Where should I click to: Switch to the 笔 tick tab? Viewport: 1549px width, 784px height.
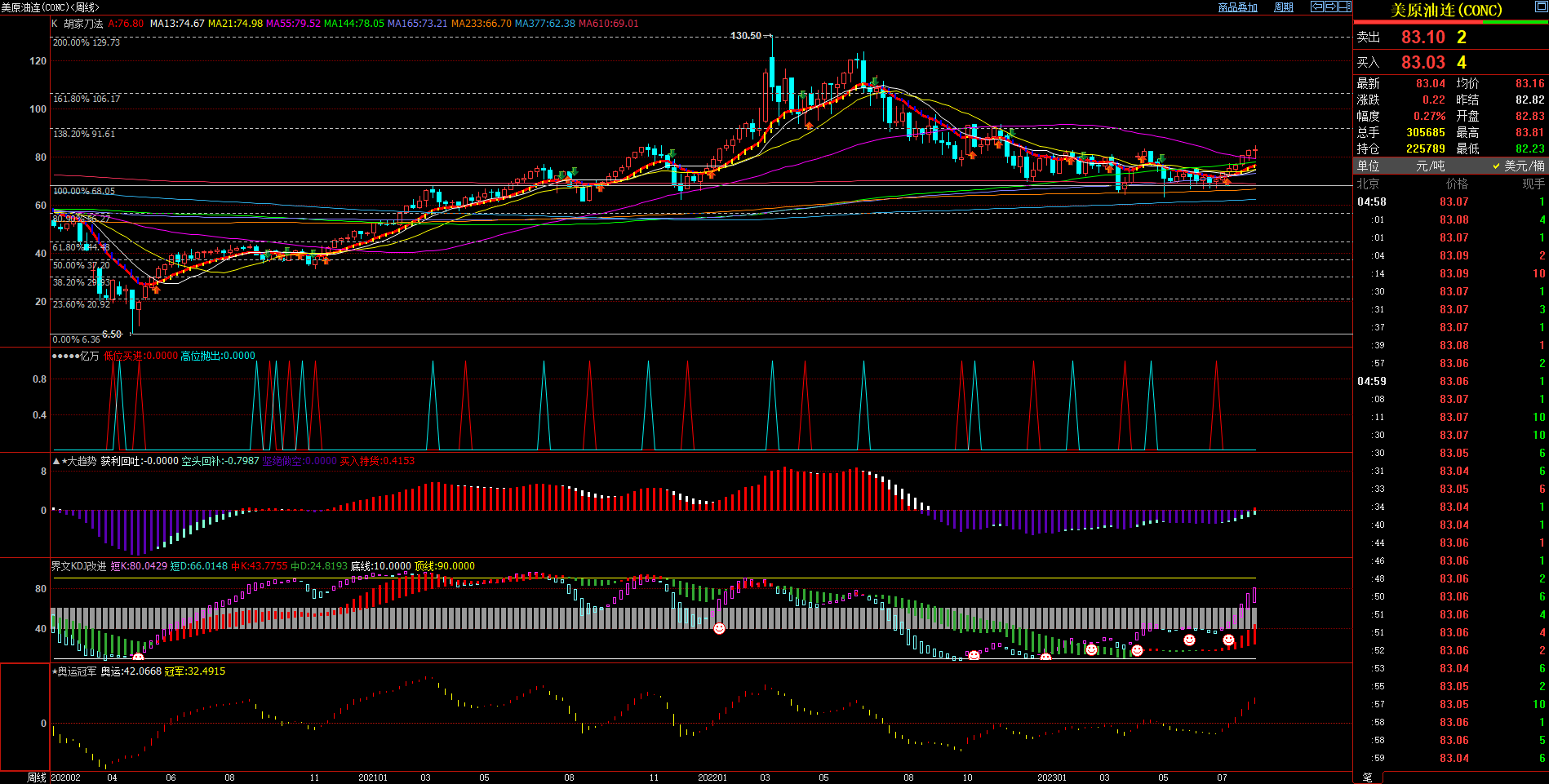1368,777
